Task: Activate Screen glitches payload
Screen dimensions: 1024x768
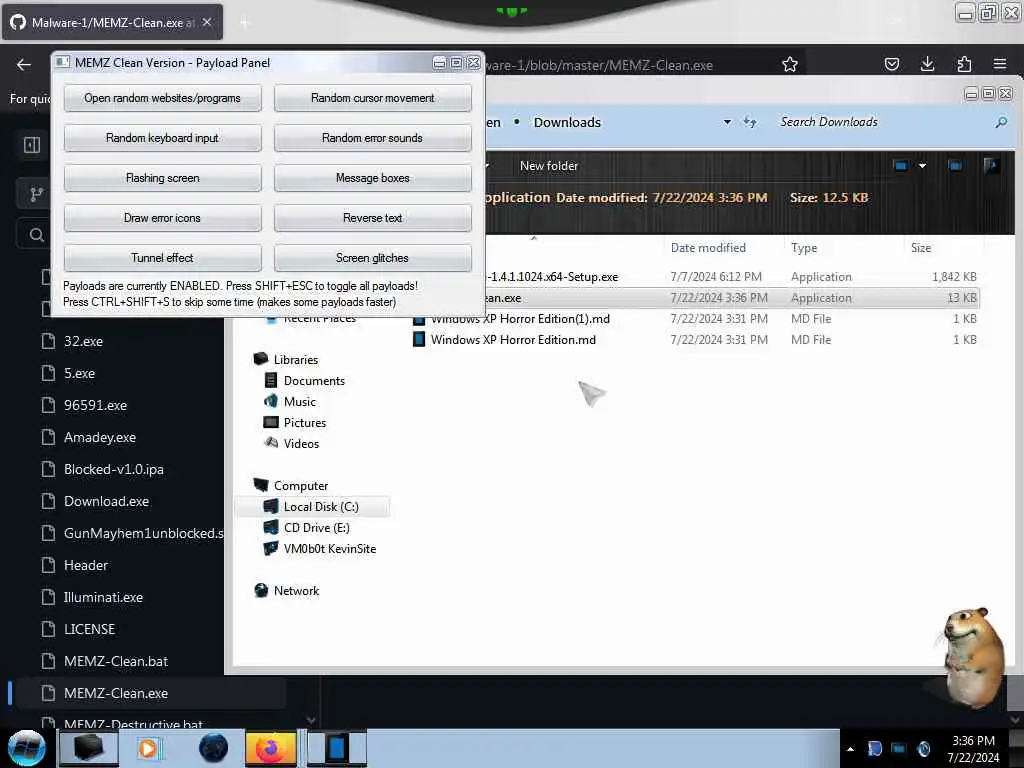Action: [x=372, y=258]
